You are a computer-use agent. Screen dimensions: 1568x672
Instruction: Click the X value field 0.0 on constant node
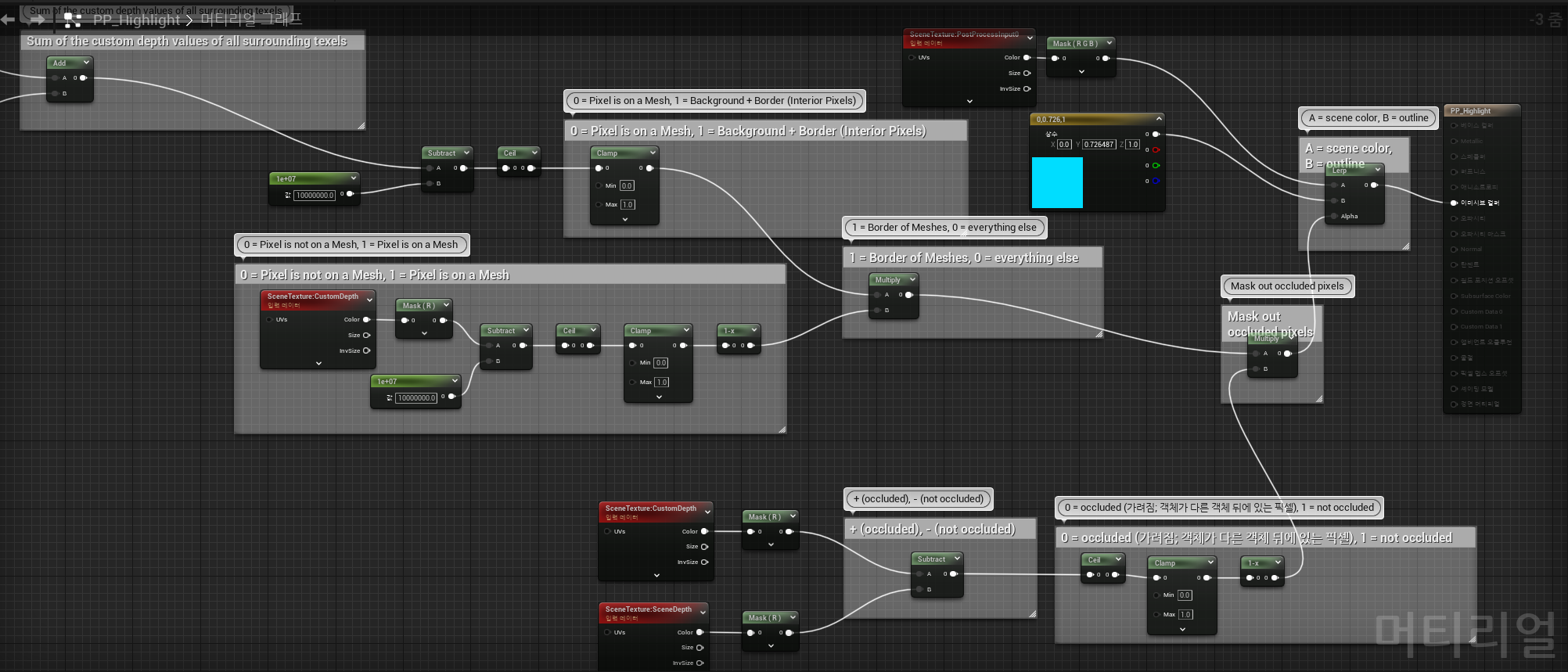click(x=1064, y=144)
